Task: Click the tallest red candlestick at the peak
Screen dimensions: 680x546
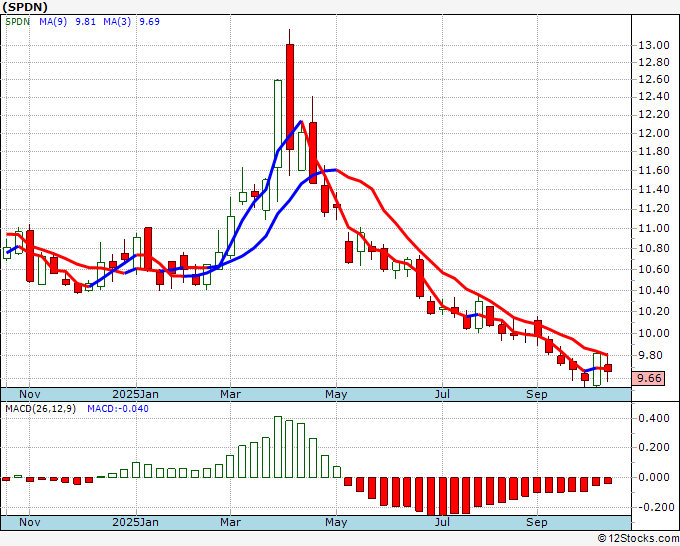Action: pos(290,95)
